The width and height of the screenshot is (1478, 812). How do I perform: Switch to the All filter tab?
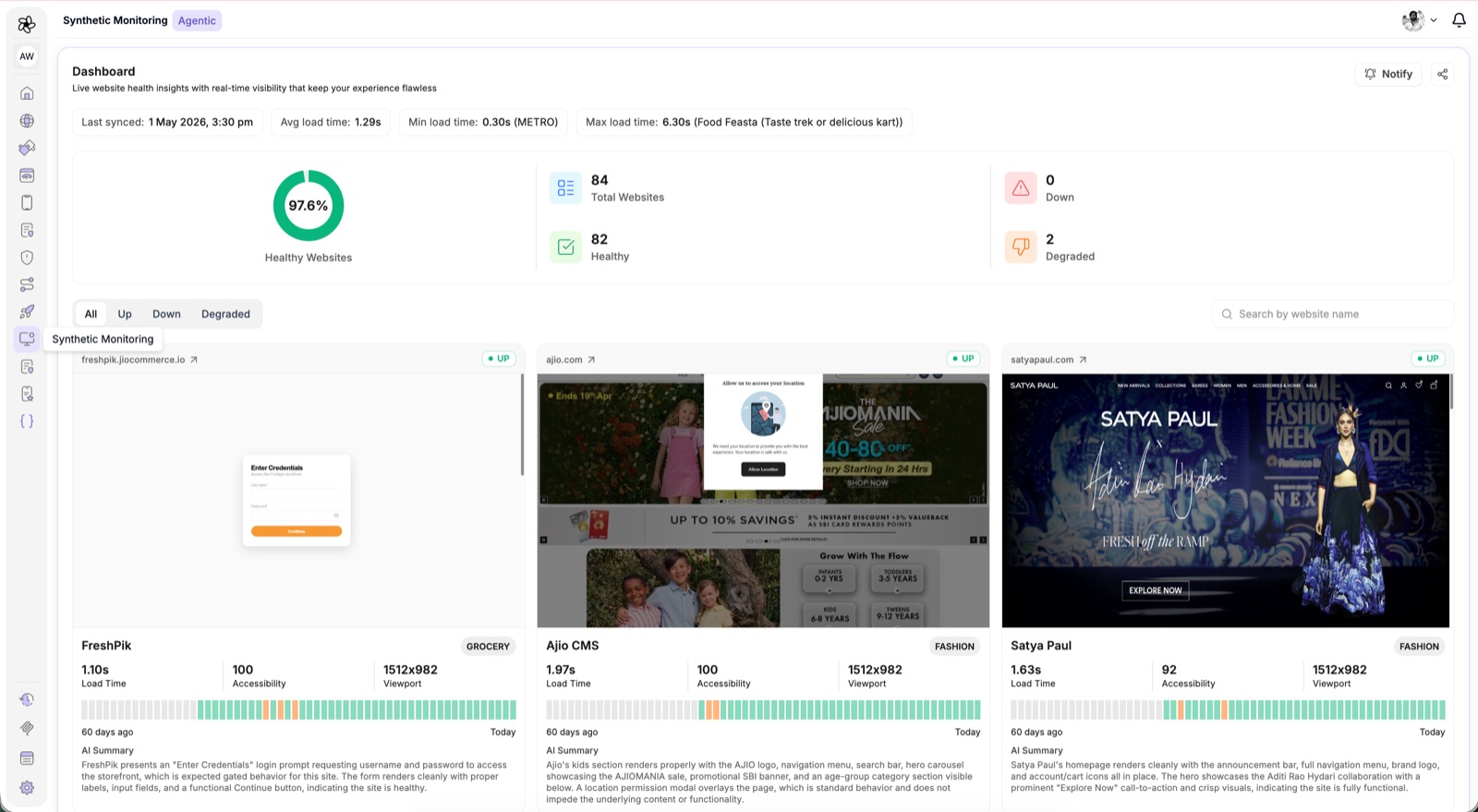click(91, 314)
